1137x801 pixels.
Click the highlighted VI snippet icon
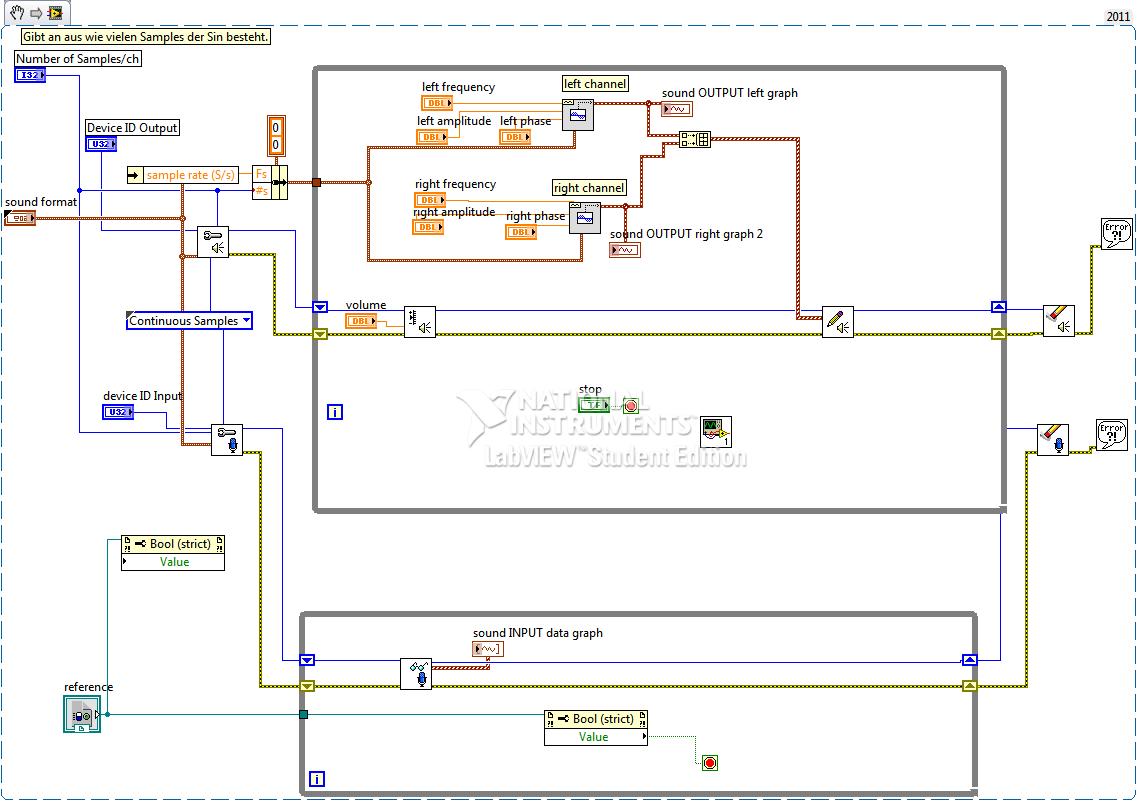[x=55, y=13]
